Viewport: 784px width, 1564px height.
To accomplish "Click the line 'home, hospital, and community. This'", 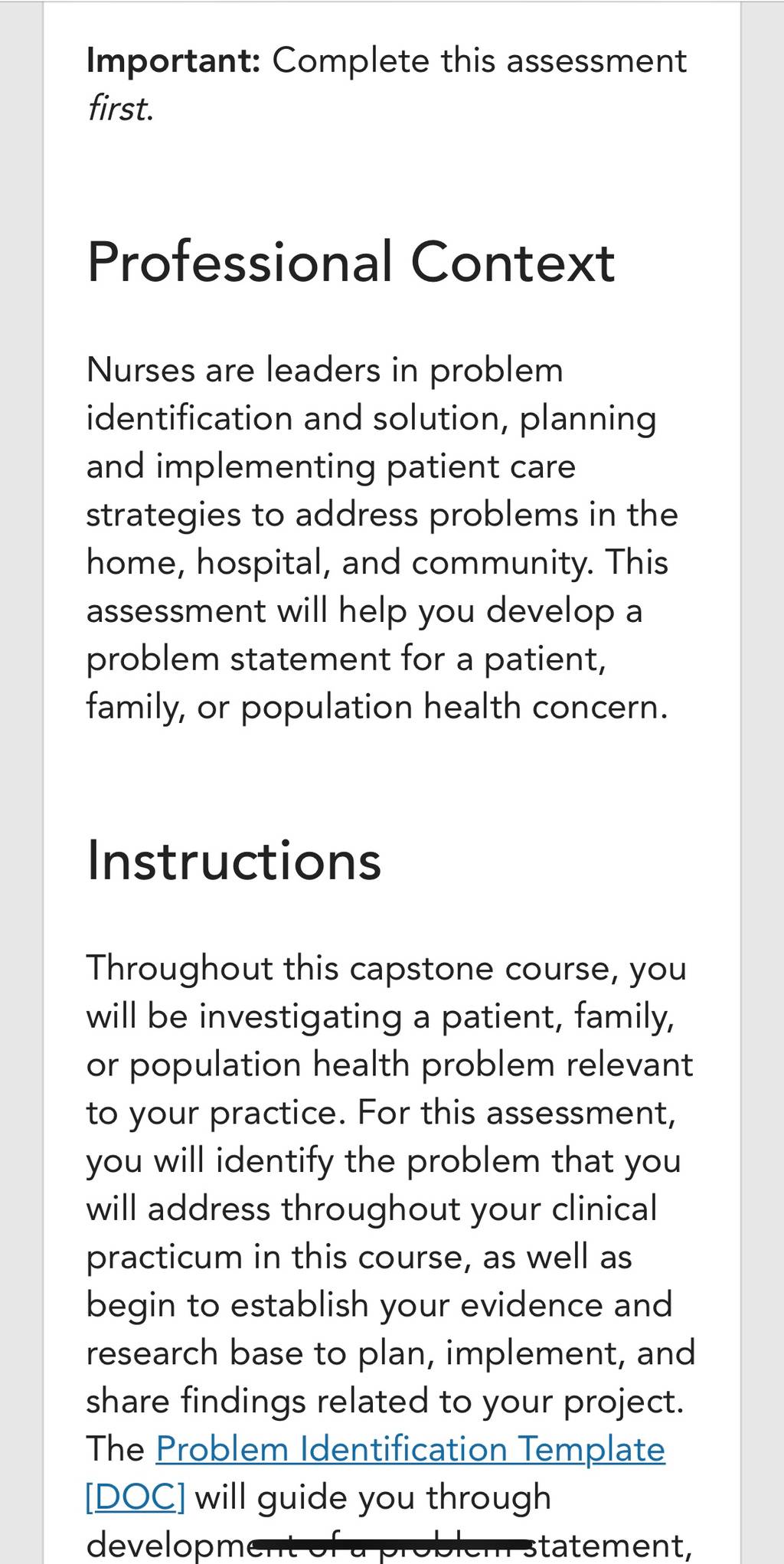I will pos(377,562).
